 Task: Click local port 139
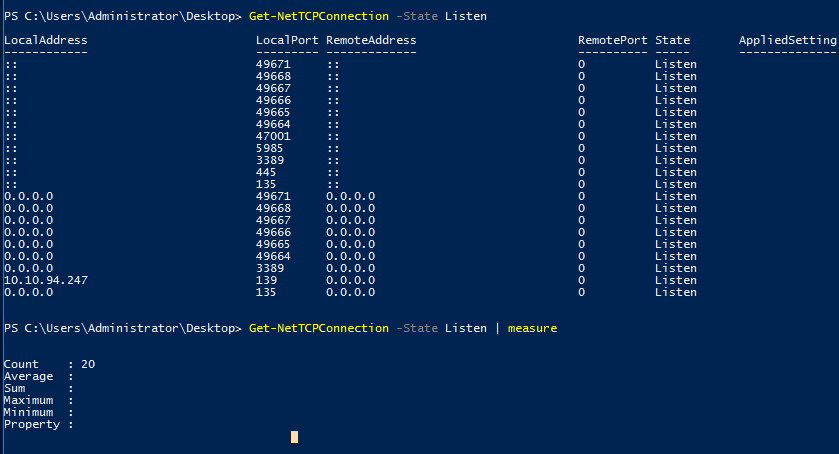click(x=266, y=280)
